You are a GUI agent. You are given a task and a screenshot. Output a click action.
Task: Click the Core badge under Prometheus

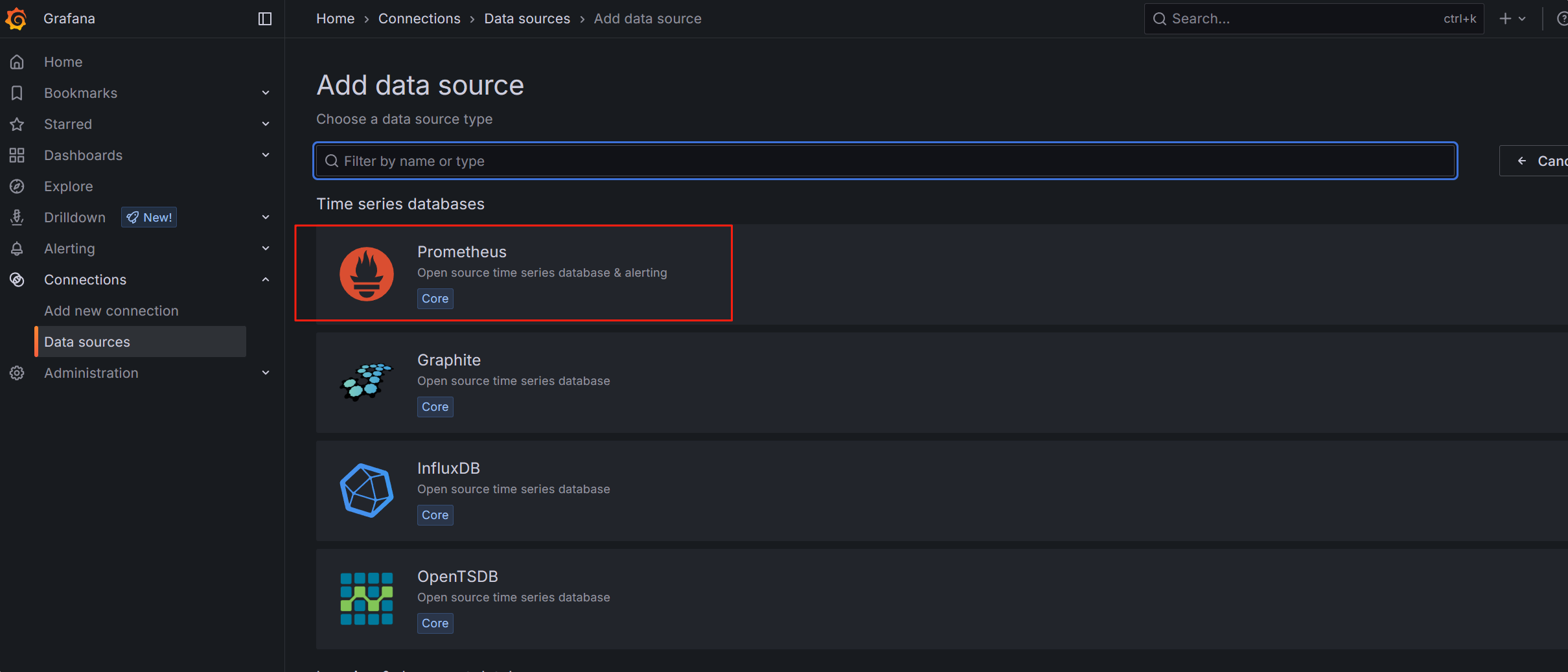(435, 299)
